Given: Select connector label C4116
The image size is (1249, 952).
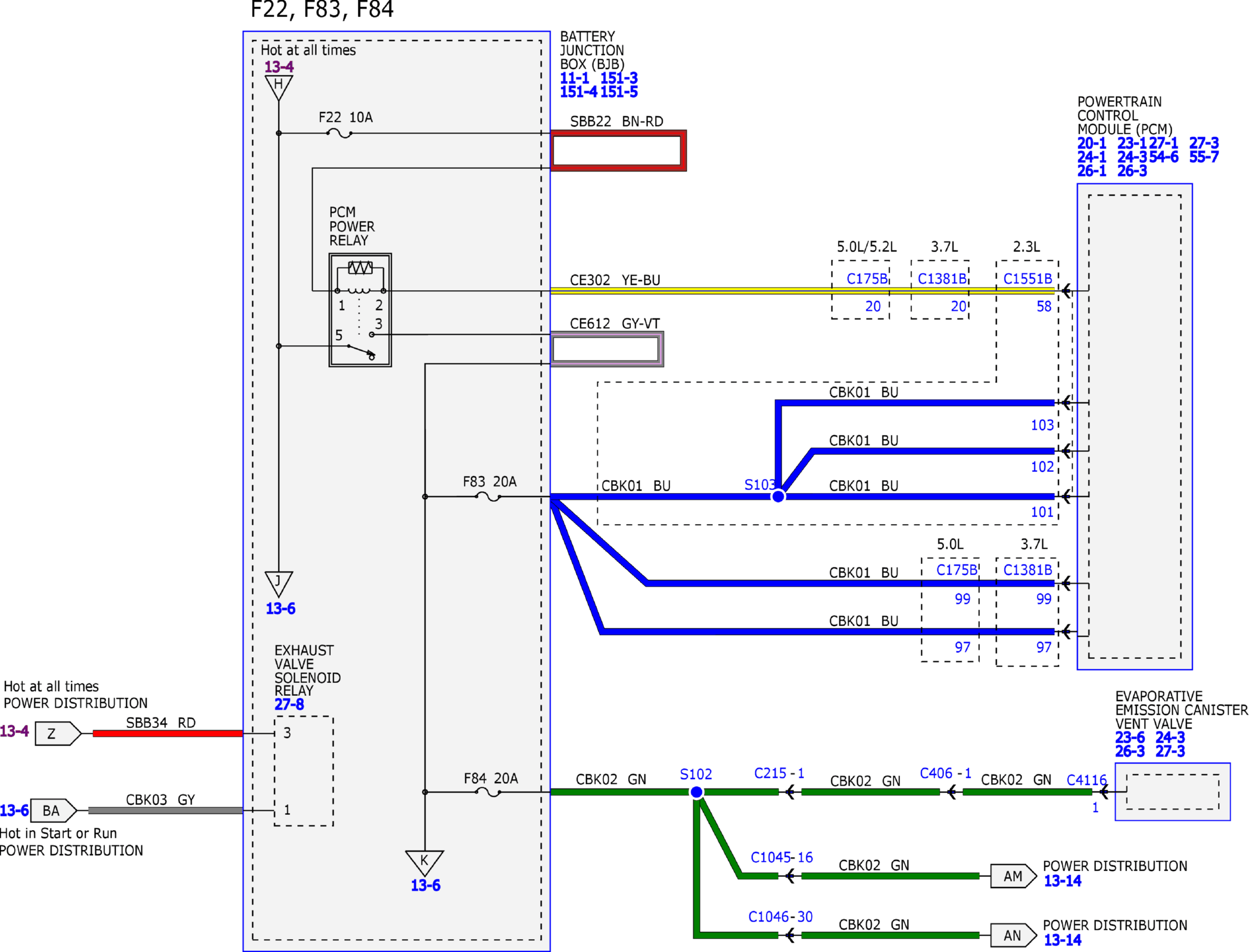Looking at the screenshot, I should click(x=1087, y=780).
